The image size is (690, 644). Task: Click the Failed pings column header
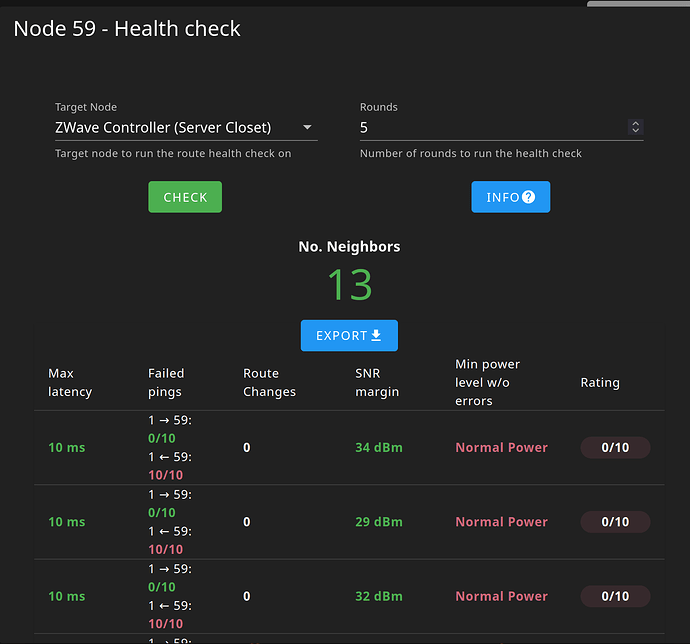pyautogui.click(x=166, y=382)
